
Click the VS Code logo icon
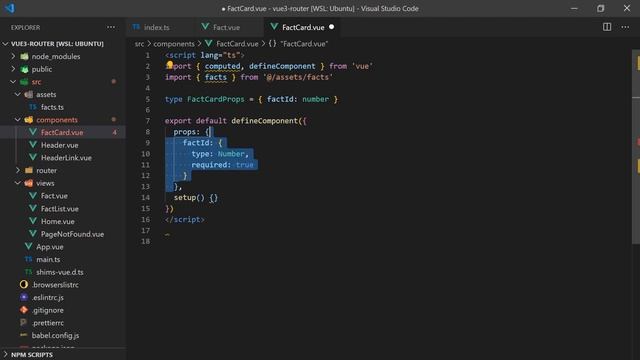(10, 8)
